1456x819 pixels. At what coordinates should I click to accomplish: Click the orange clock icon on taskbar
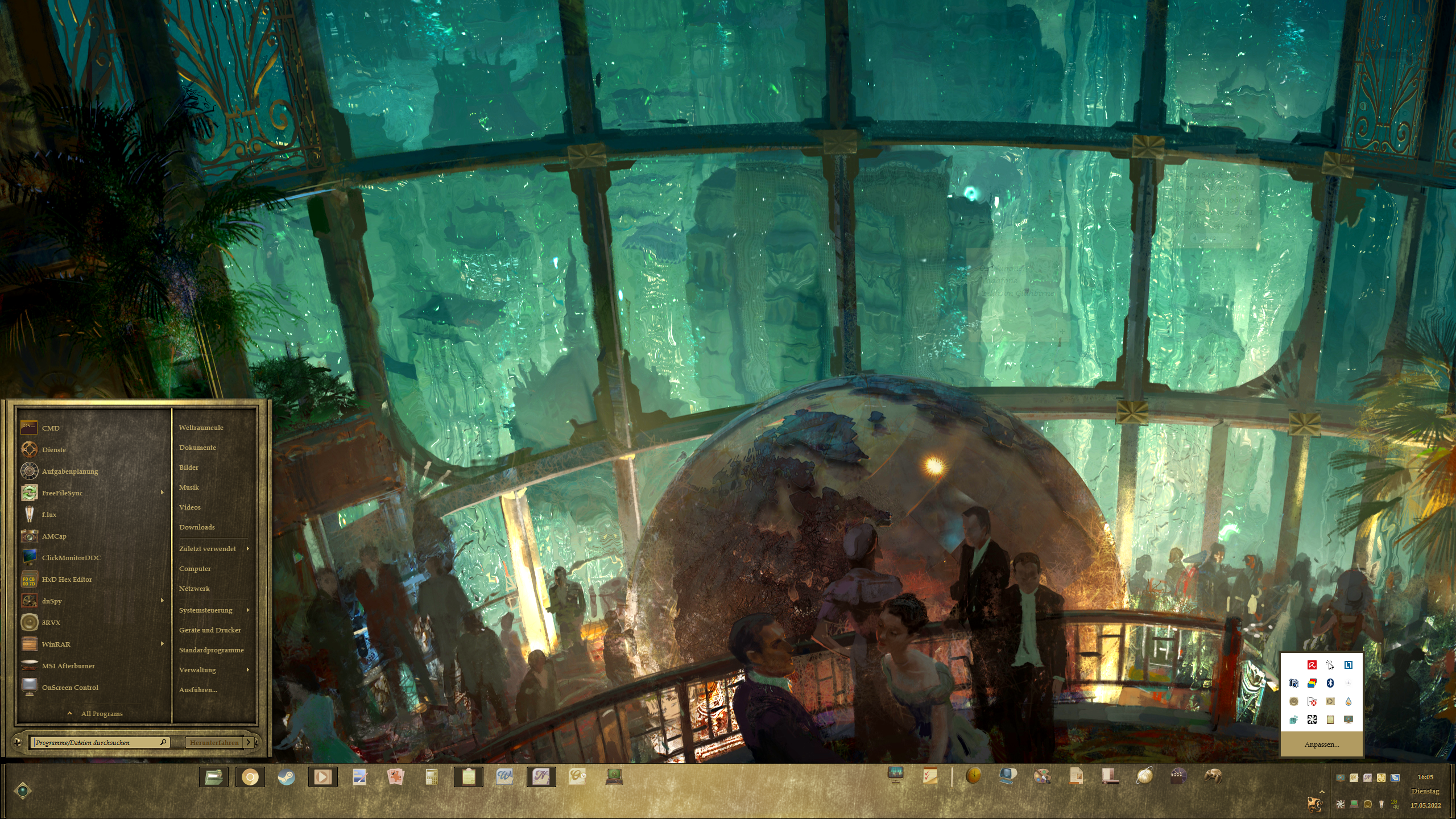pos(974,776)
